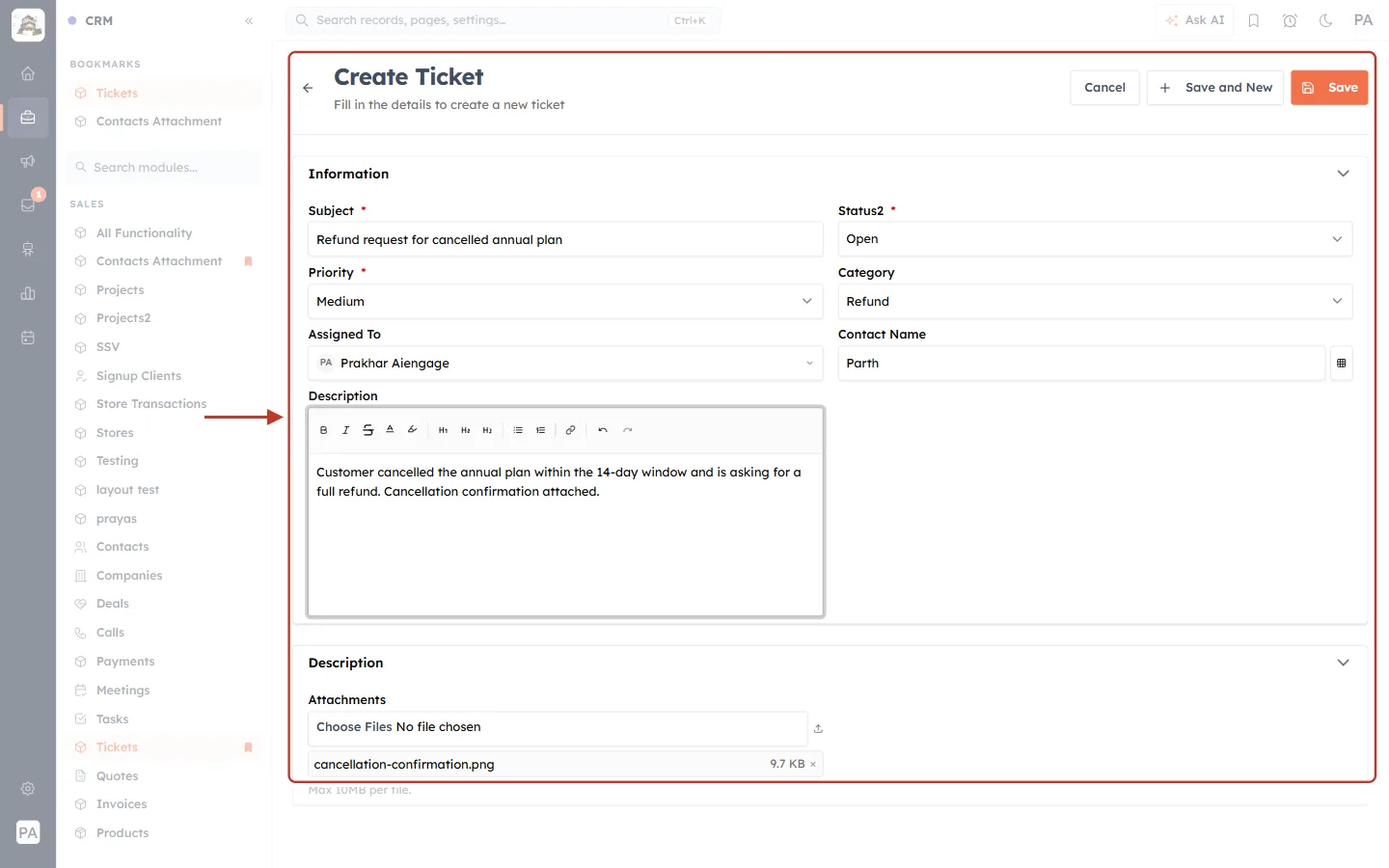Collapse the CRM sidebar with double chevron
The height and width of the screenshot is (868, 1389).
click(x=249, y=20)
